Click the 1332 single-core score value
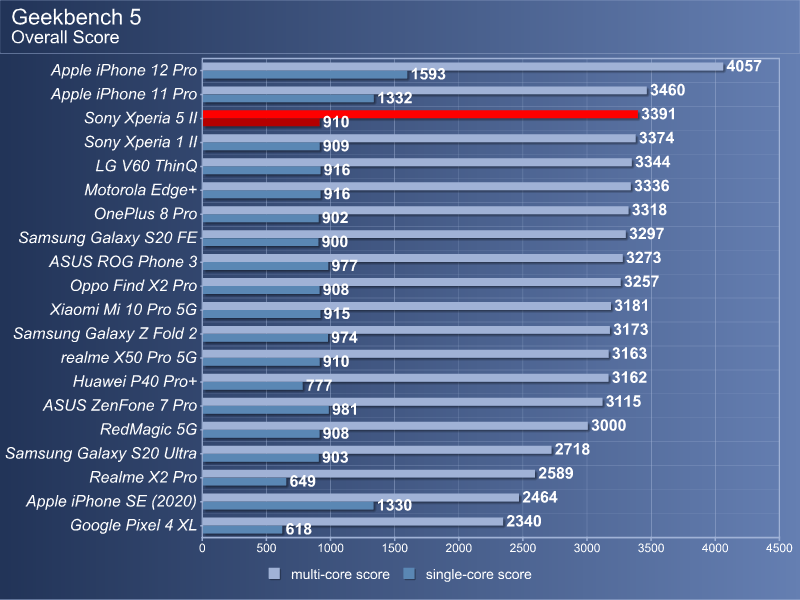This screenshot has width=800, height=600. tap(395, 98)
